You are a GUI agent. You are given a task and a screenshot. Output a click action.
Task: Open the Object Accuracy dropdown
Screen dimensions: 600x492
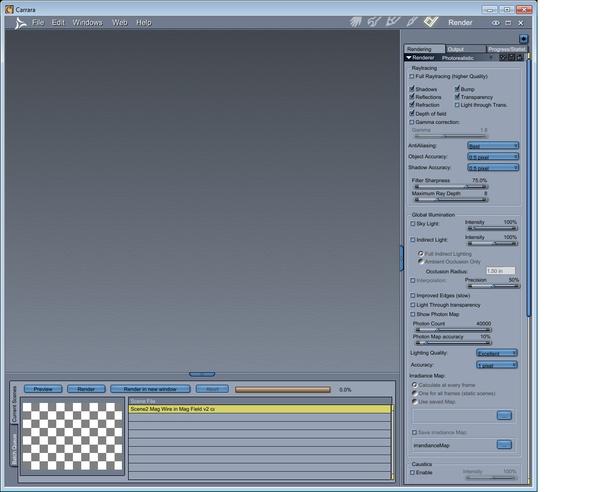coord(493,157)
